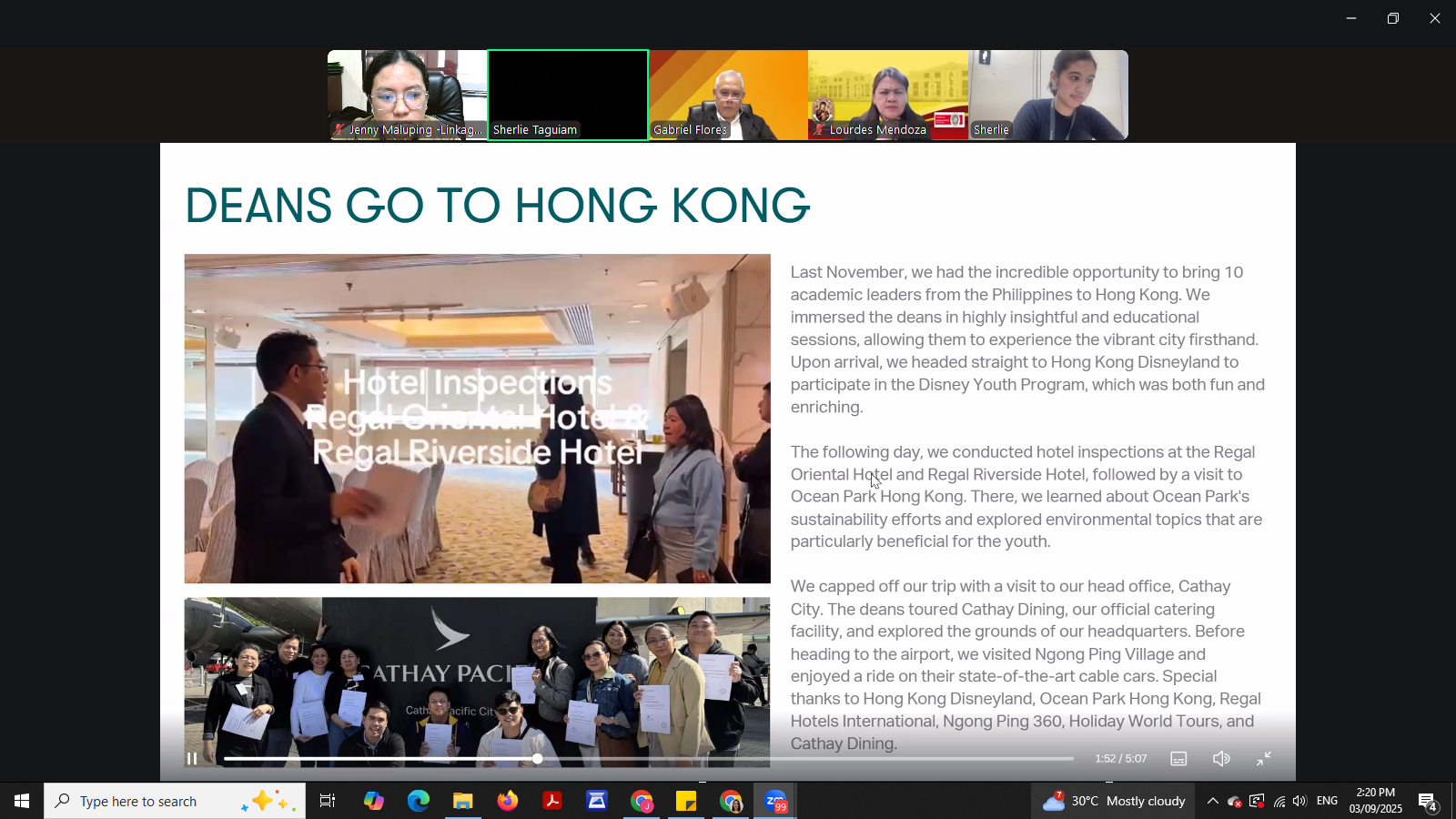Open the Windows Start menu

[x=22, y=801]
